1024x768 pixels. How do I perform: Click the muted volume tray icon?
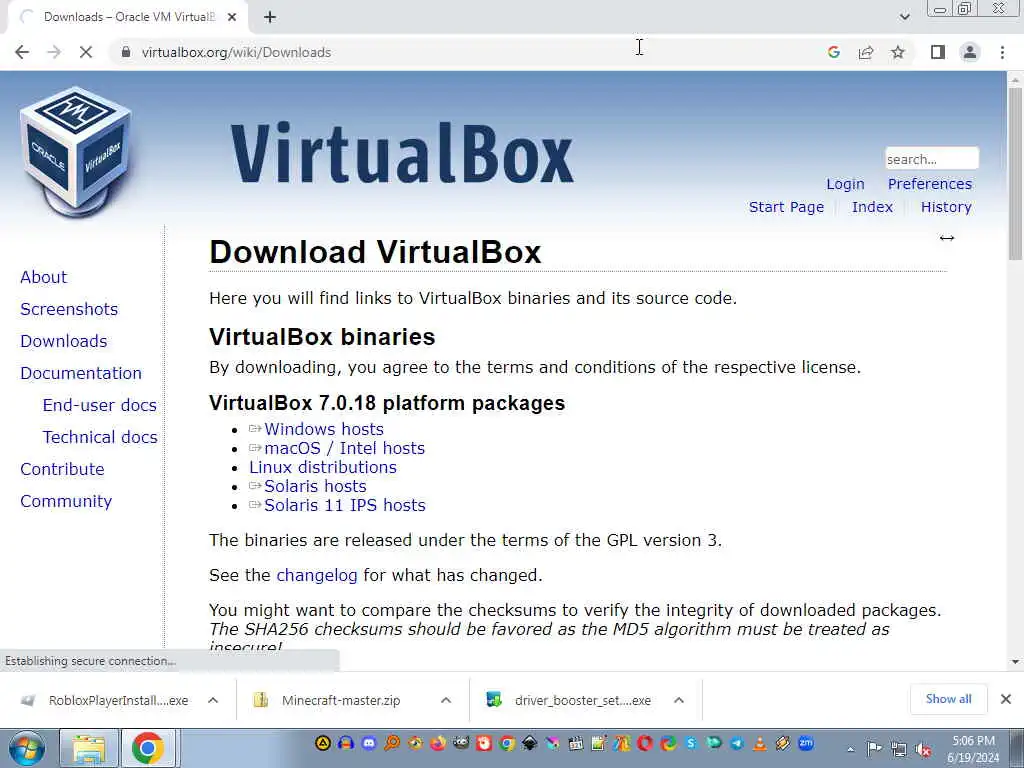tap(923, 750)
